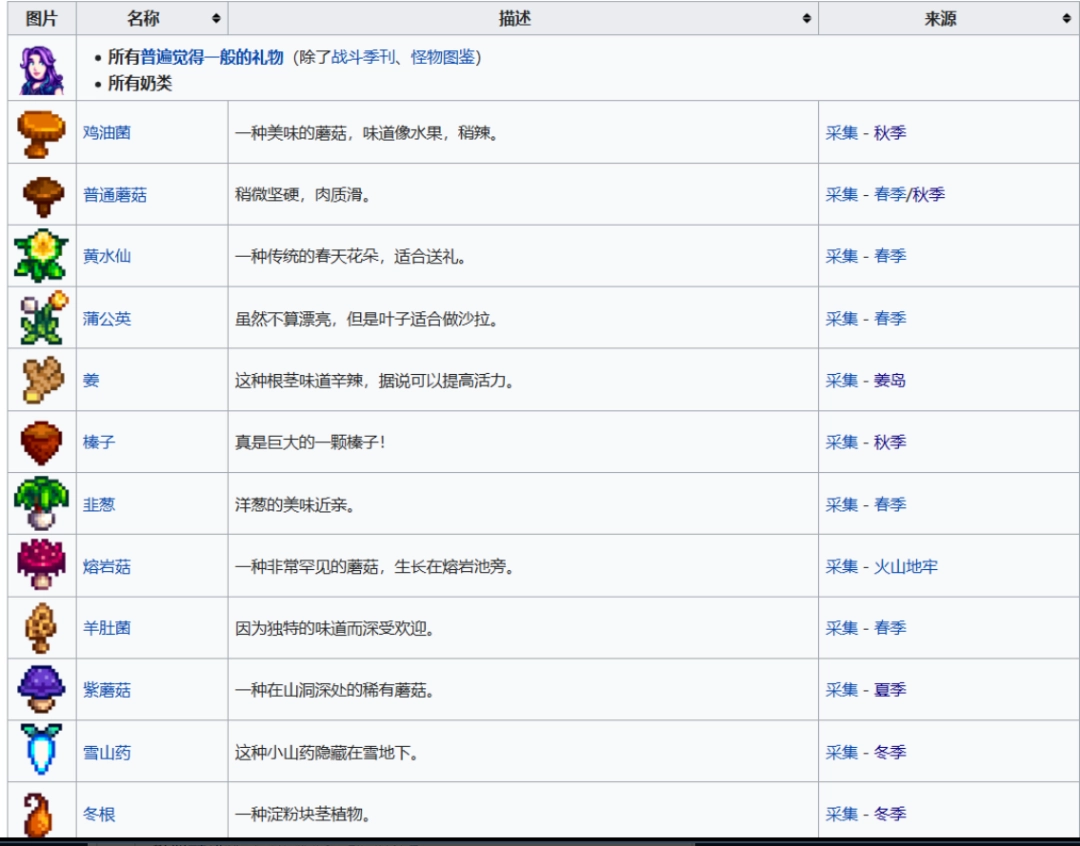1080x846 pixels.
Task: Open the 冬根 name link
Action: click(98, 814)
